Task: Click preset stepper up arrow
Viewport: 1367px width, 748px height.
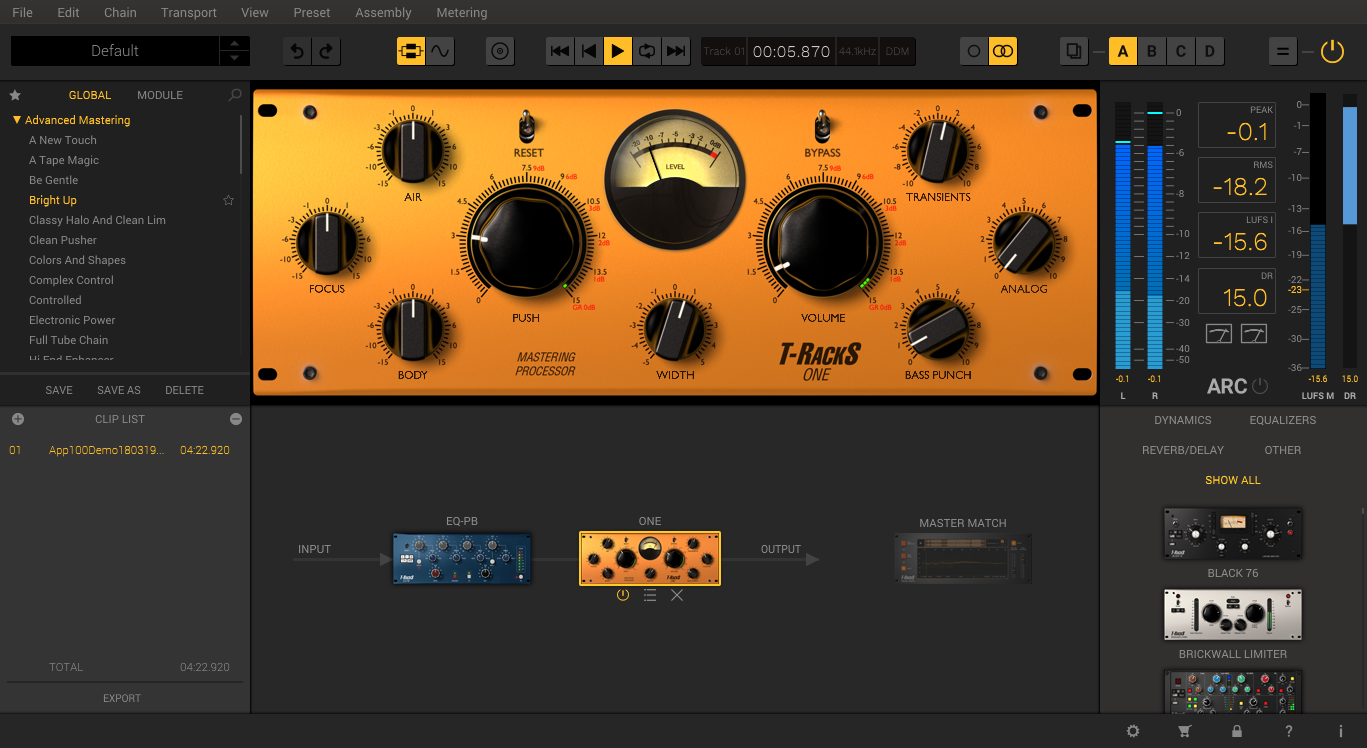Action: click(235, 43)
